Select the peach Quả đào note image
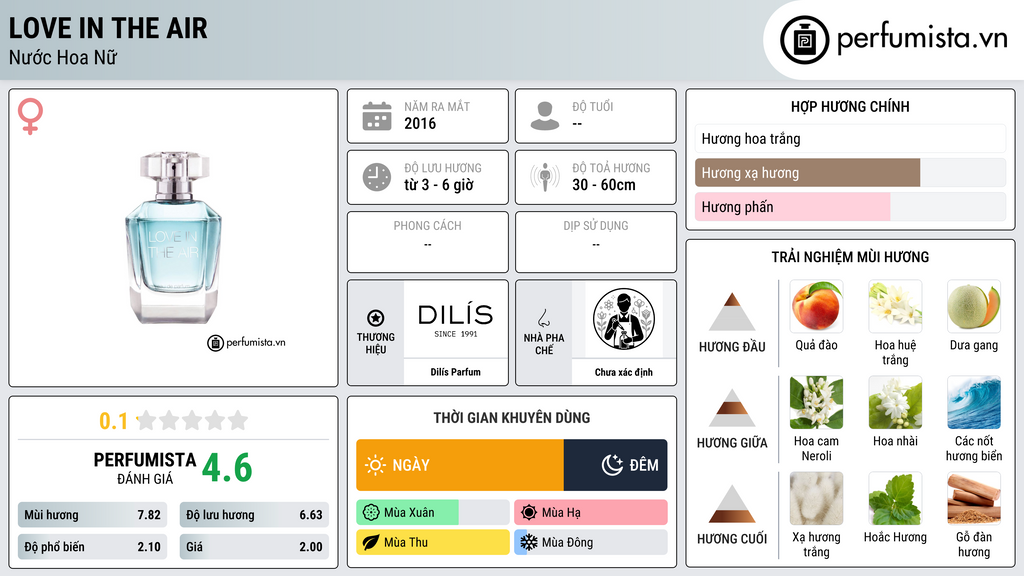The image size is (1024, 576). tap(816, 306)
